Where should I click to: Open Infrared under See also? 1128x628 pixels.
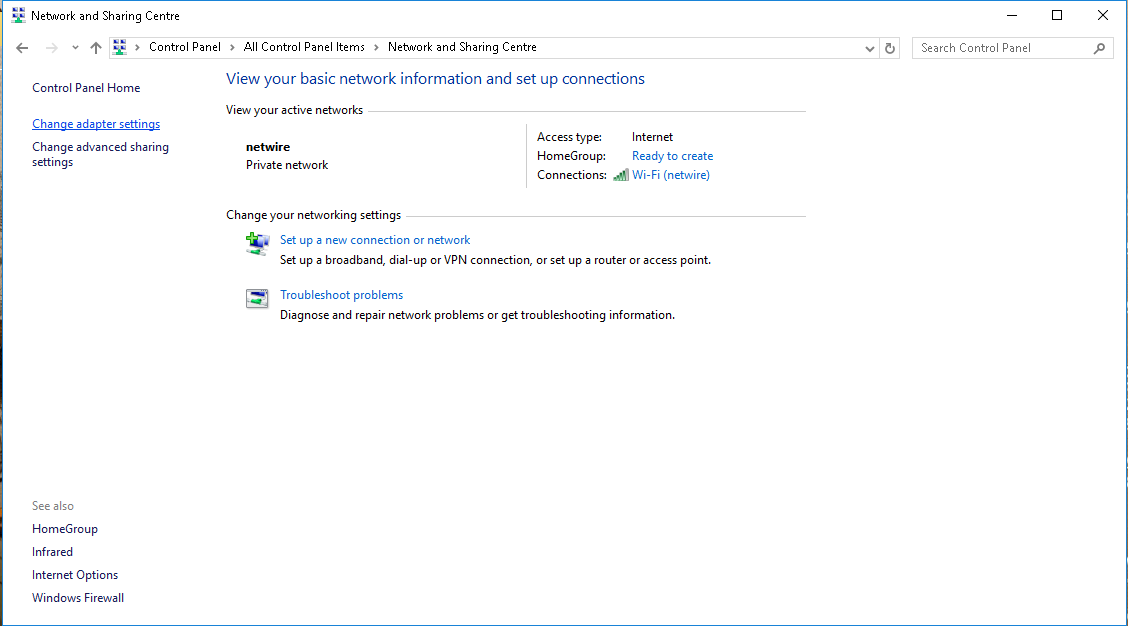(x=53, y=552)
